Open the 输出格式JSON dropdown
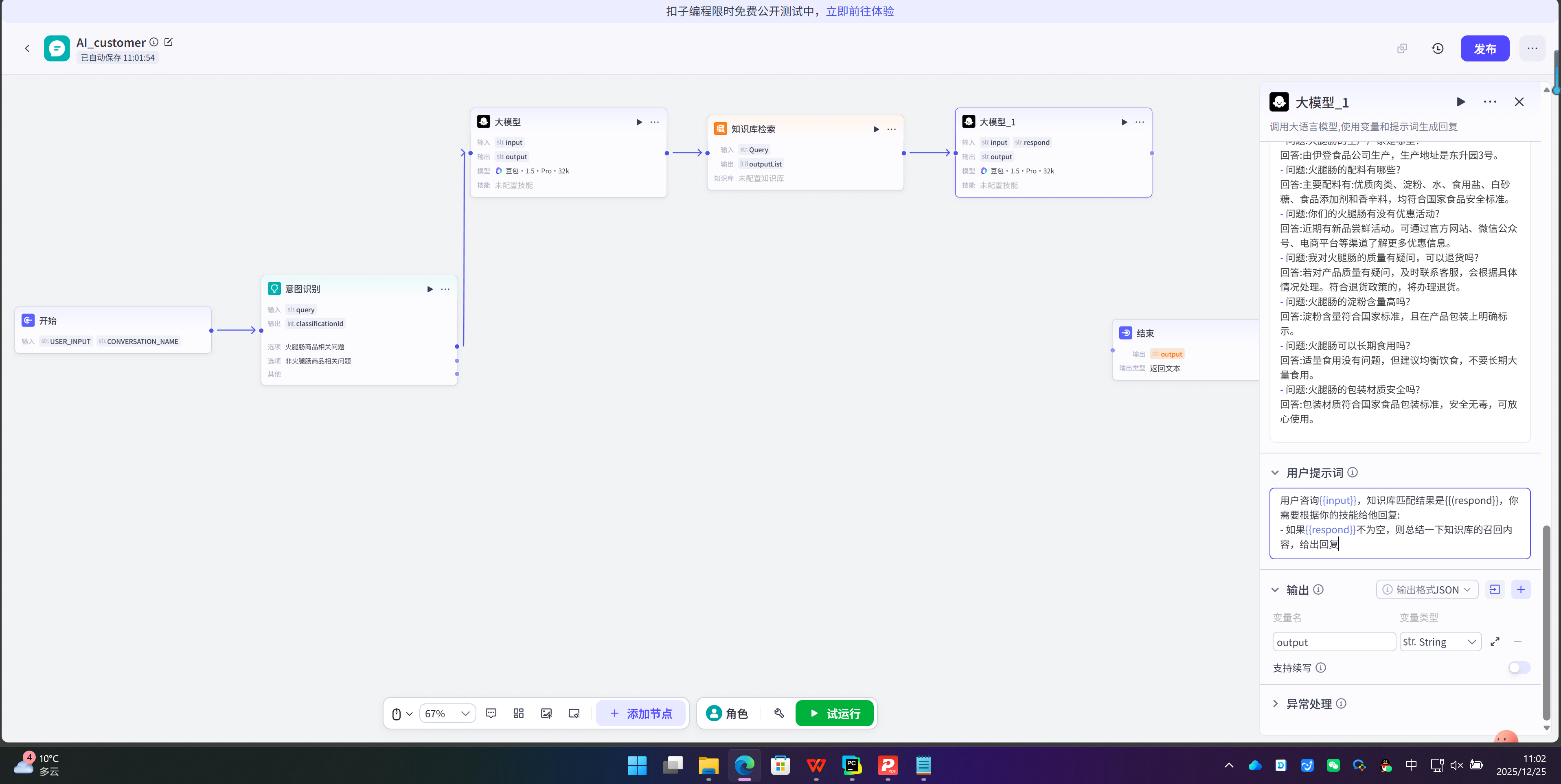1561x784 pixels. pyautogui.click(x=1427, y=589)
